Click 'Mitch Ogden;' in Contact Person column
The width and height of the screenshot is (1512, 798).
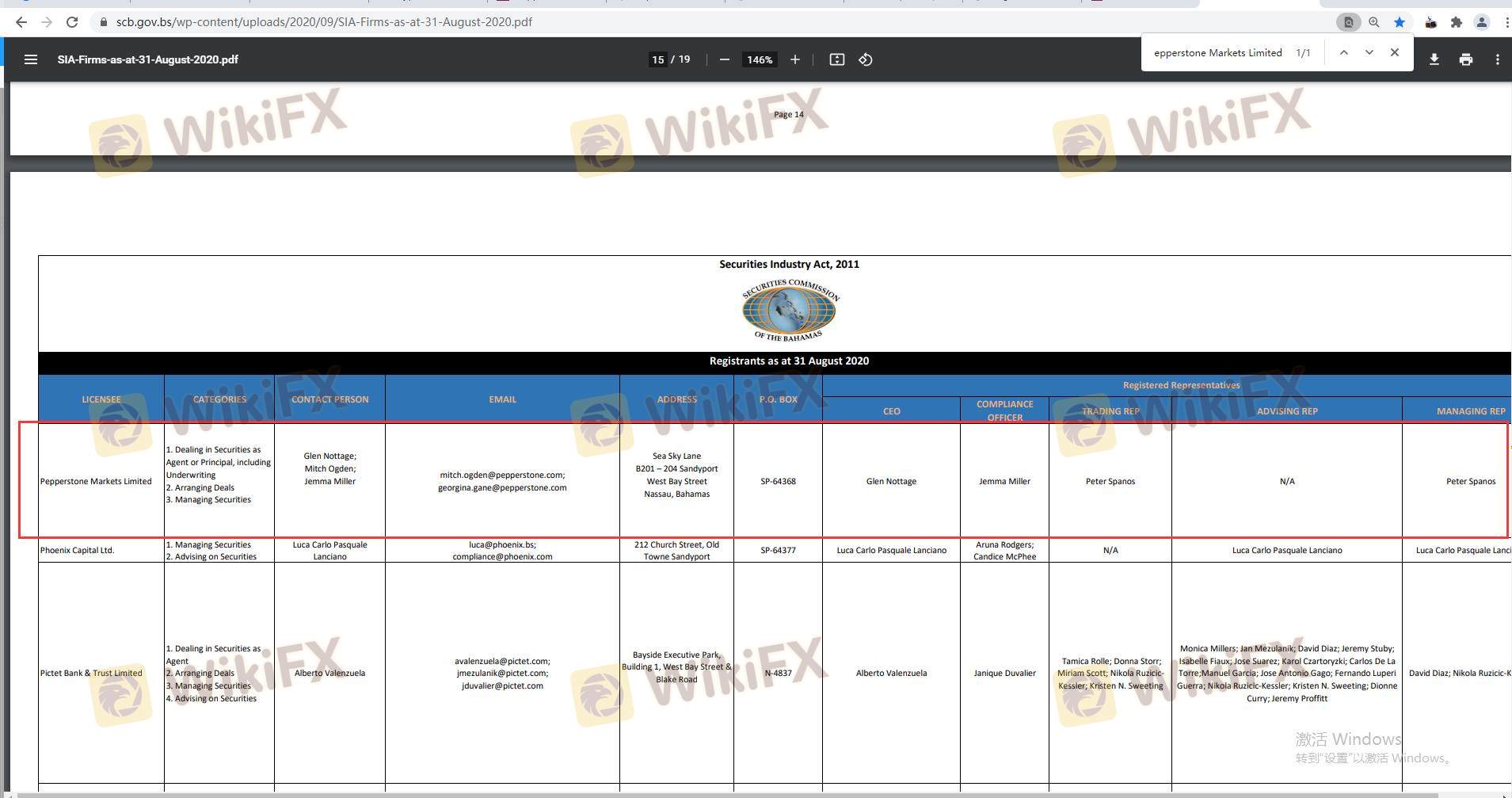point(329,468)
